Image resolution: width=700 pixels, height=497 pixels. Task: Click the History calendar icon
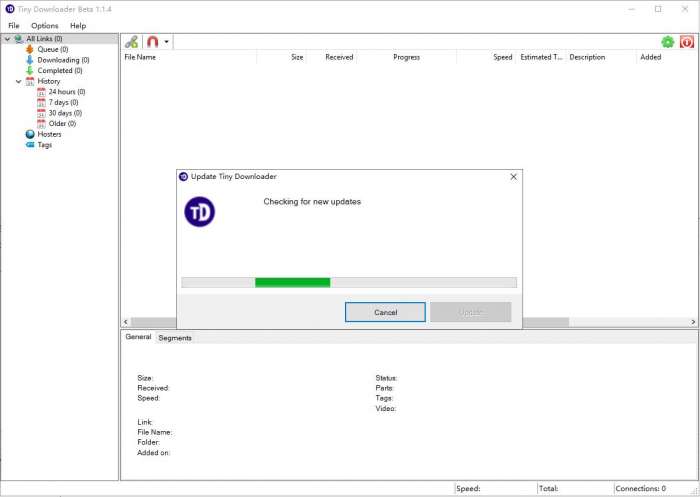pos(30,81)
